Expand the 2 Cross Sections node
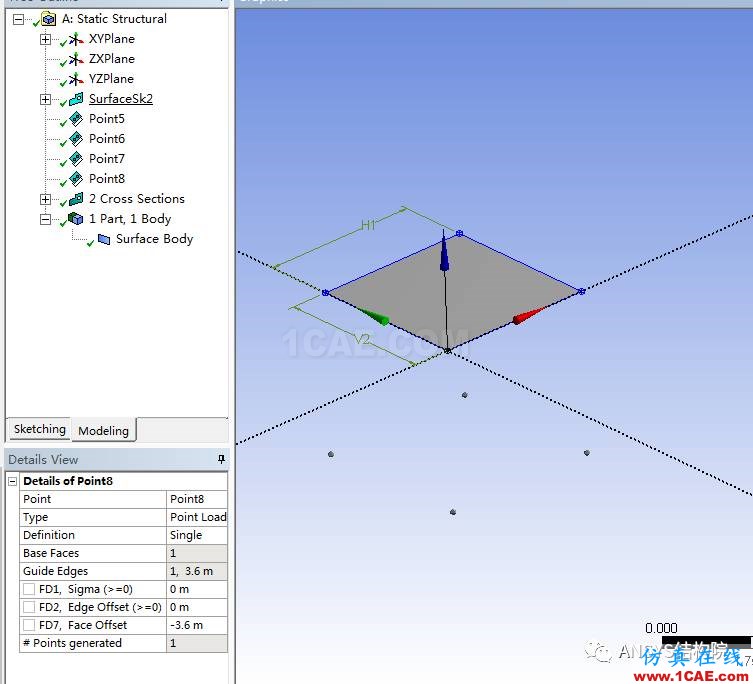753x684 pixels. 45,199
